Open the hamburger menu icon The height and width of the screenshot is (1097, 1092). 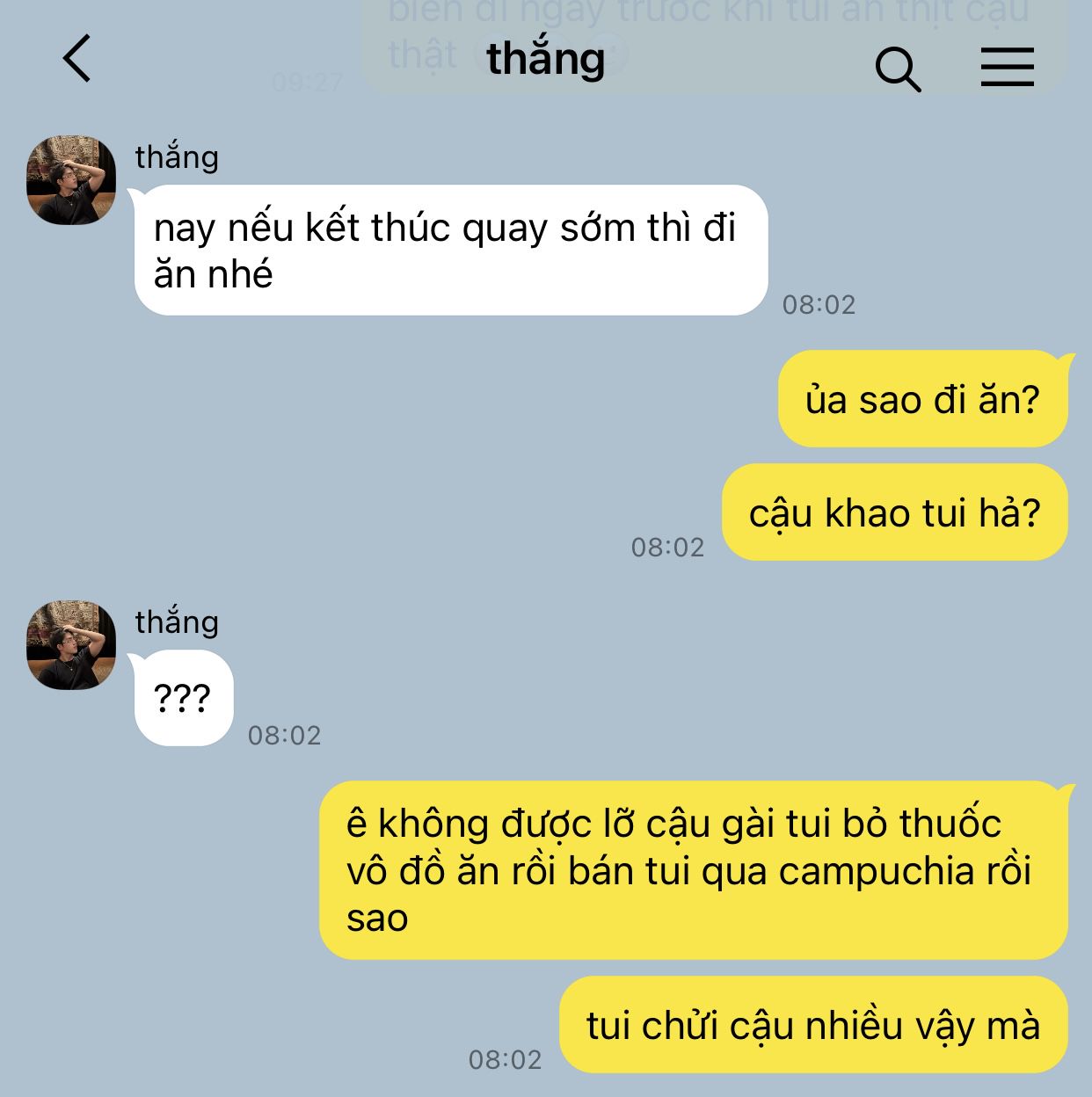[x=1007, y=67]
